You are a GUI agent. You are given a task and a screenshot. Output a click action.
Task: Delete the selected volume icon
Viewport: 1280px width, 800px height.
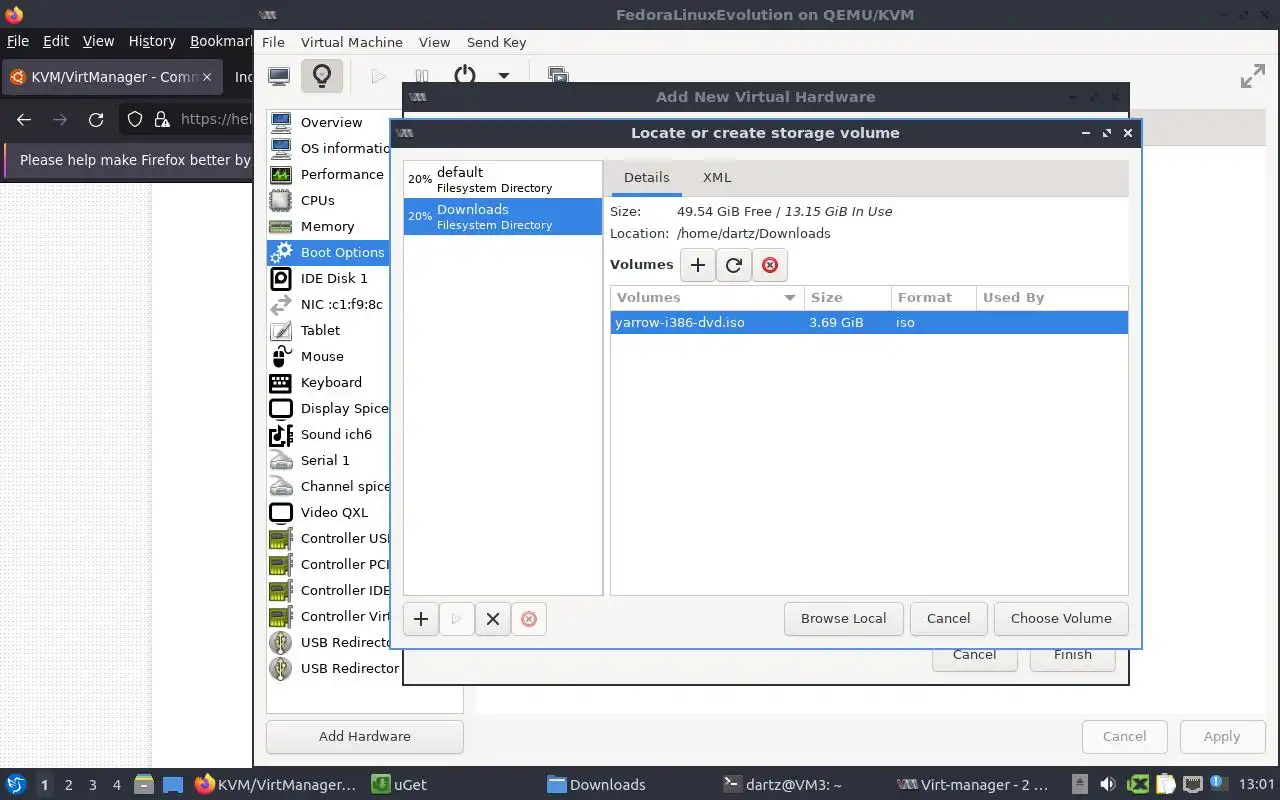[x=770, y=265]
